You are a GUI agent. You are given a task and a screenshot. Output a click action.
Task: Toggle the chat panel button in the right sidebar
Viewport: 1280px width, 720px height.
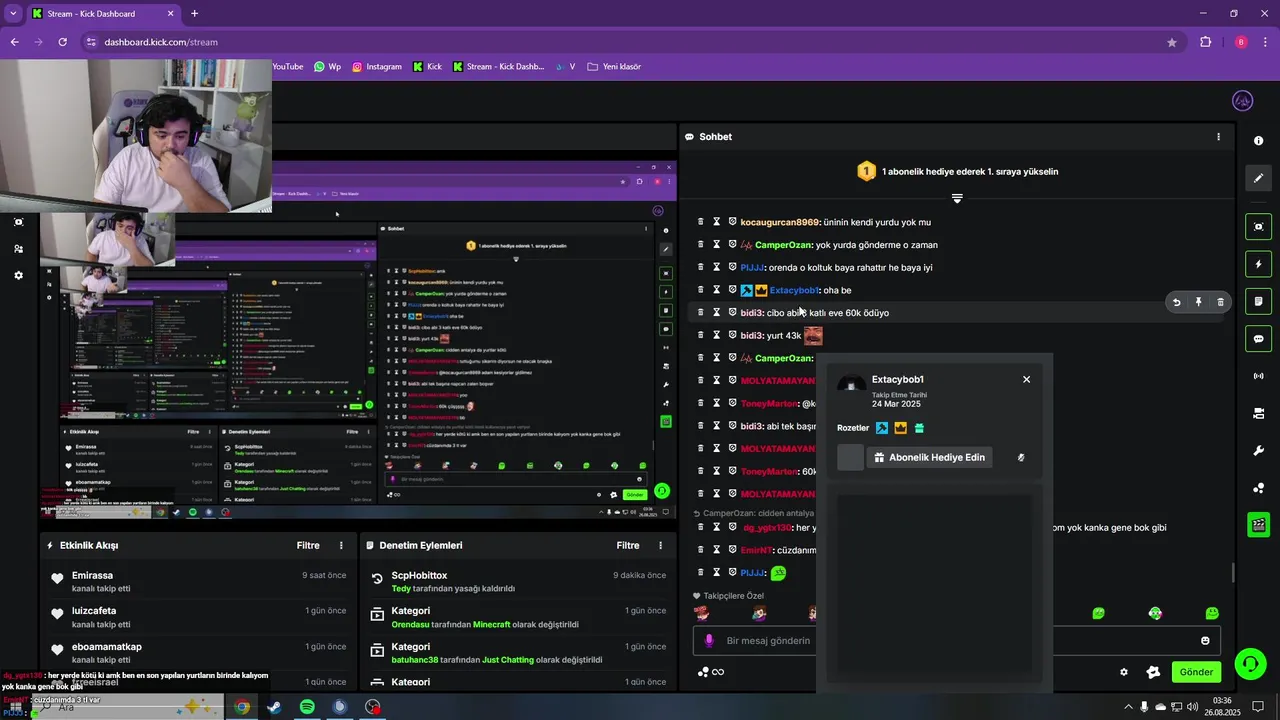point(1258,339)
